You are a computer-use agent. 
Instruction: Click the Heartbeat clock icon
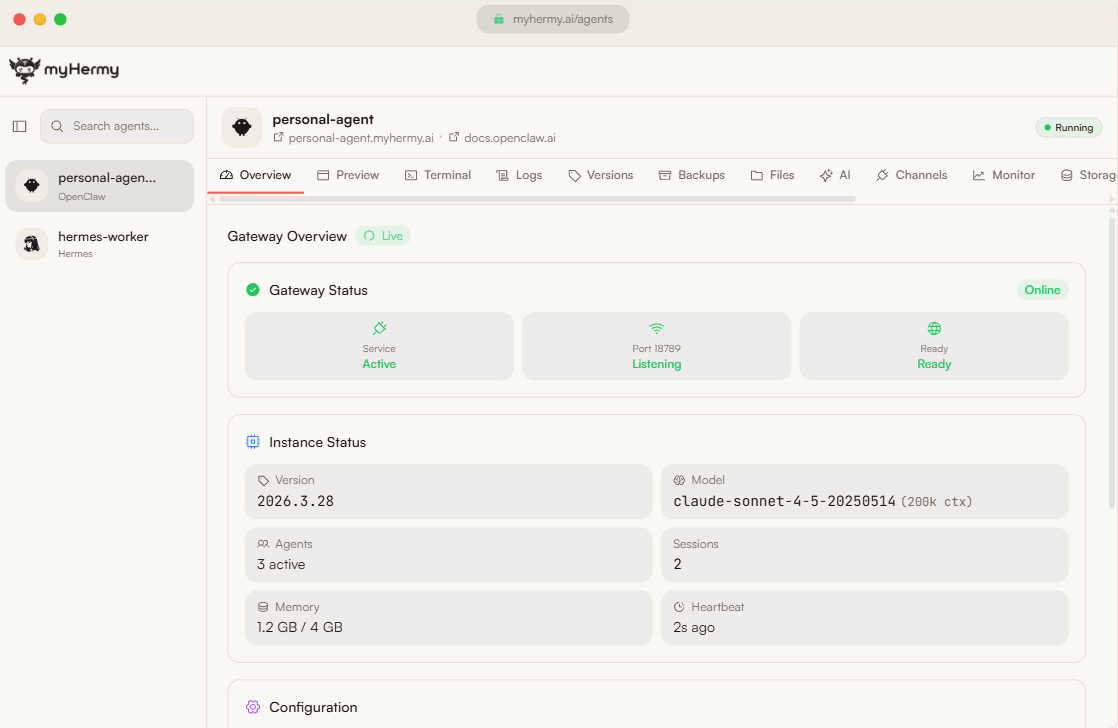679,607
